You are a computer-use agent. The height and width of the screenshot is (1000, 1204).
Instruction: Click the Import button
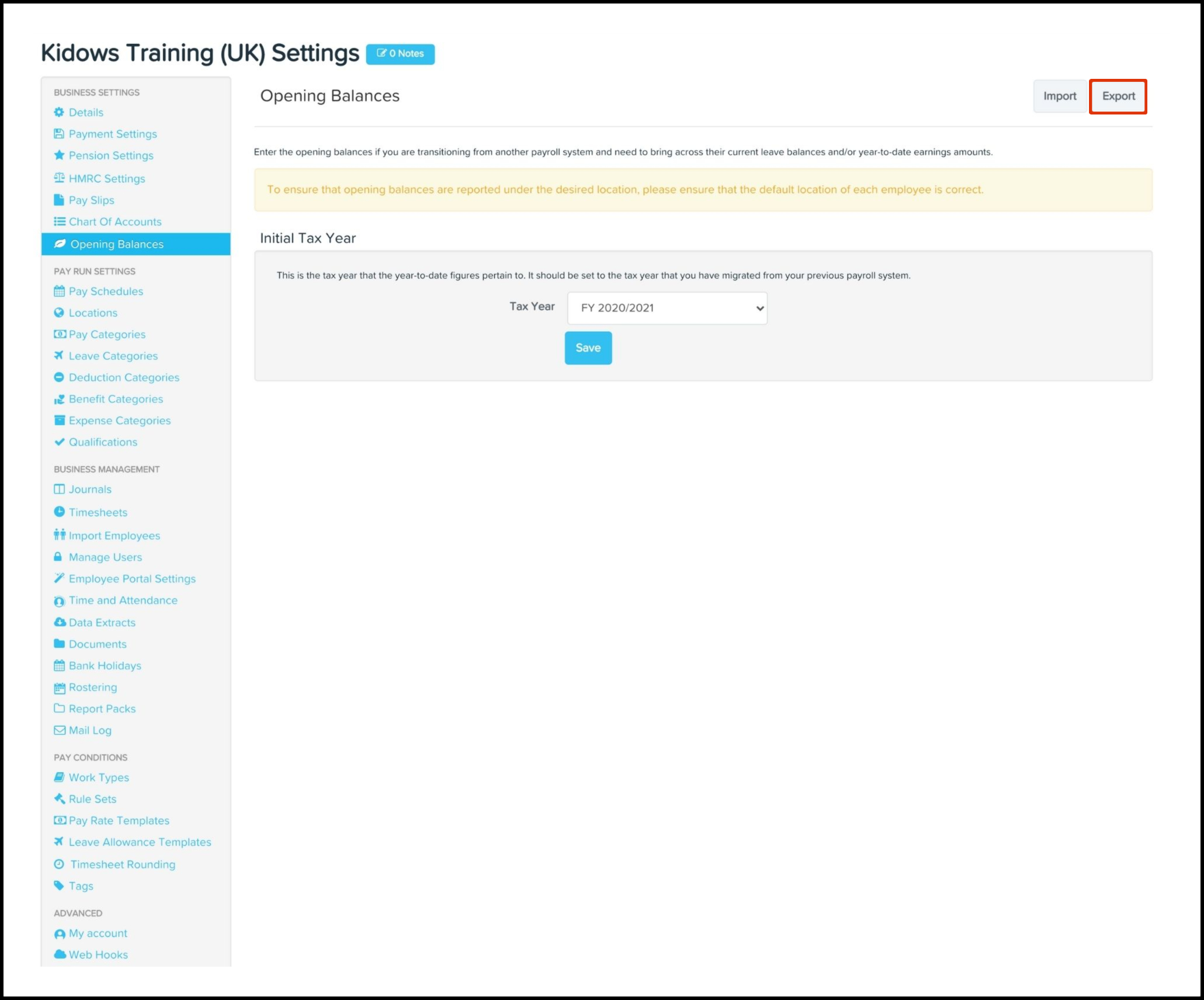point(1059,96)
